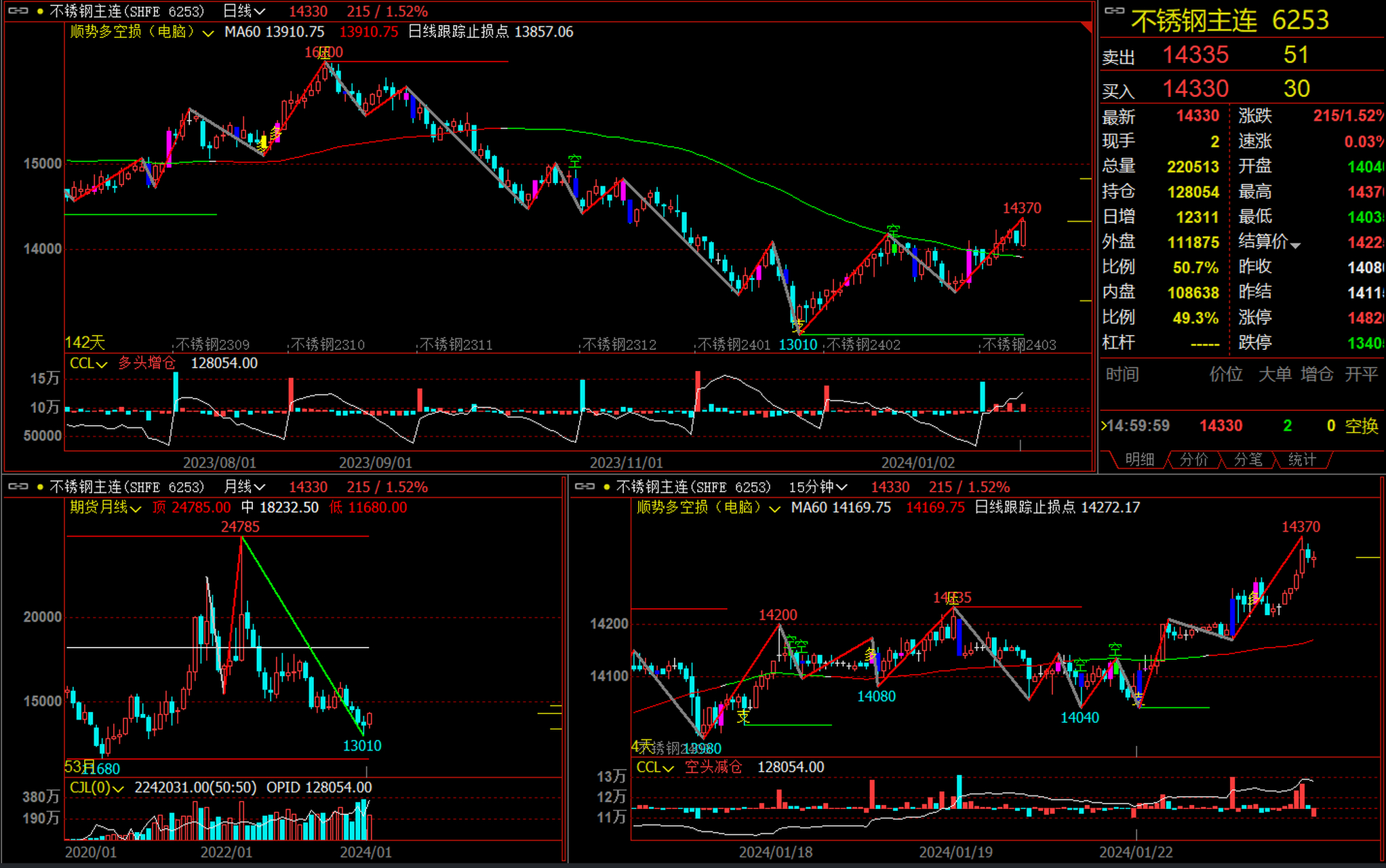Switch to the 分价 tab

pos(1193,460)
